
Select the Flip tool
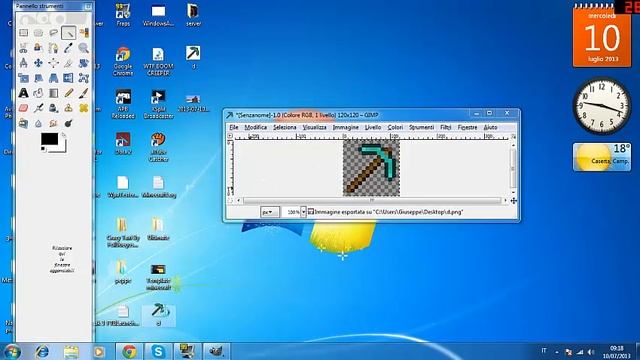coord(69,78)
